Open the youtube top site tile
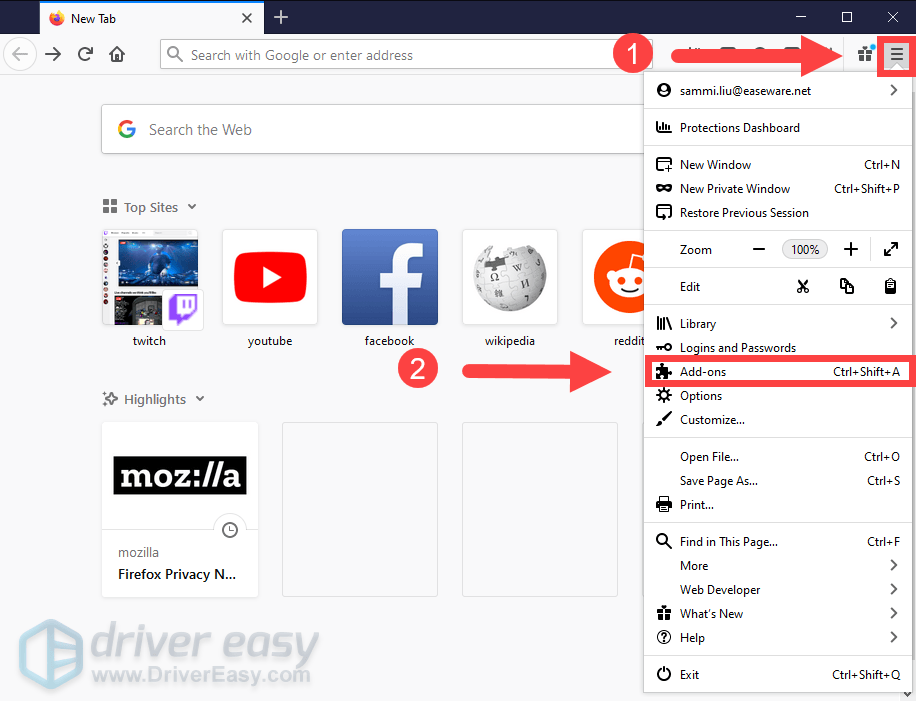The width and height of the screenshot is (916, 701). (270, 277)
